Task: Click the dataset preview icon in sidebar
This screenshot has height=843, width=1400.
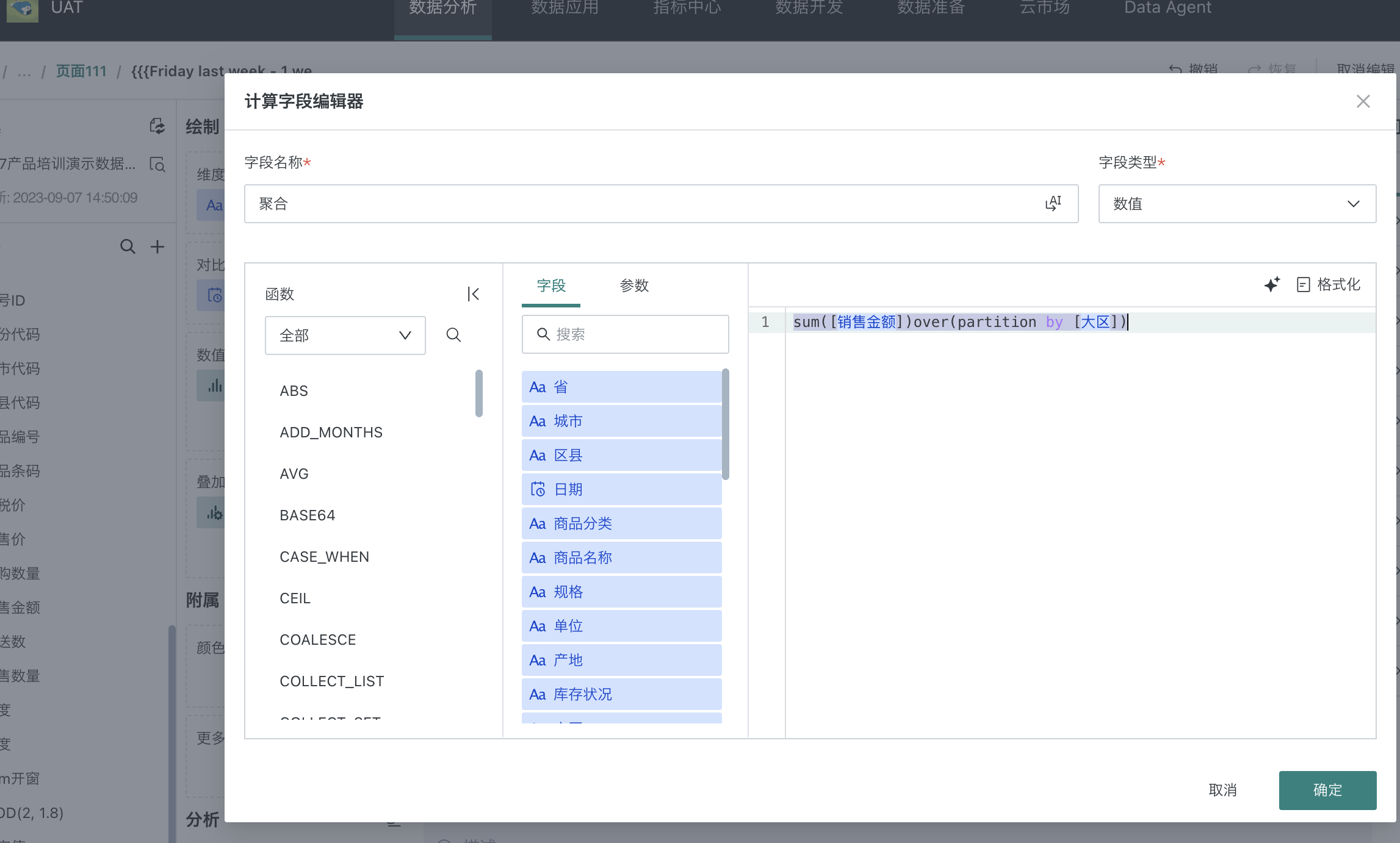Action: 157,165
